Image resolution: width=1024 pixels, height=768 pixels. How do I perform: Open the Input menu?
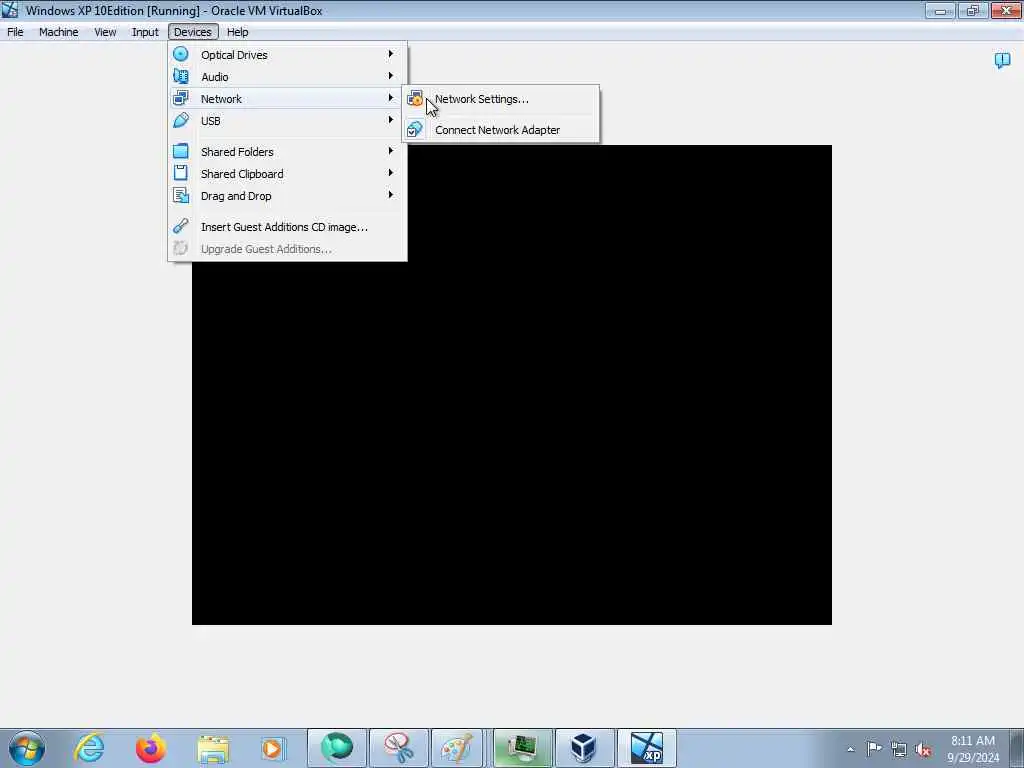coord(145,32)
